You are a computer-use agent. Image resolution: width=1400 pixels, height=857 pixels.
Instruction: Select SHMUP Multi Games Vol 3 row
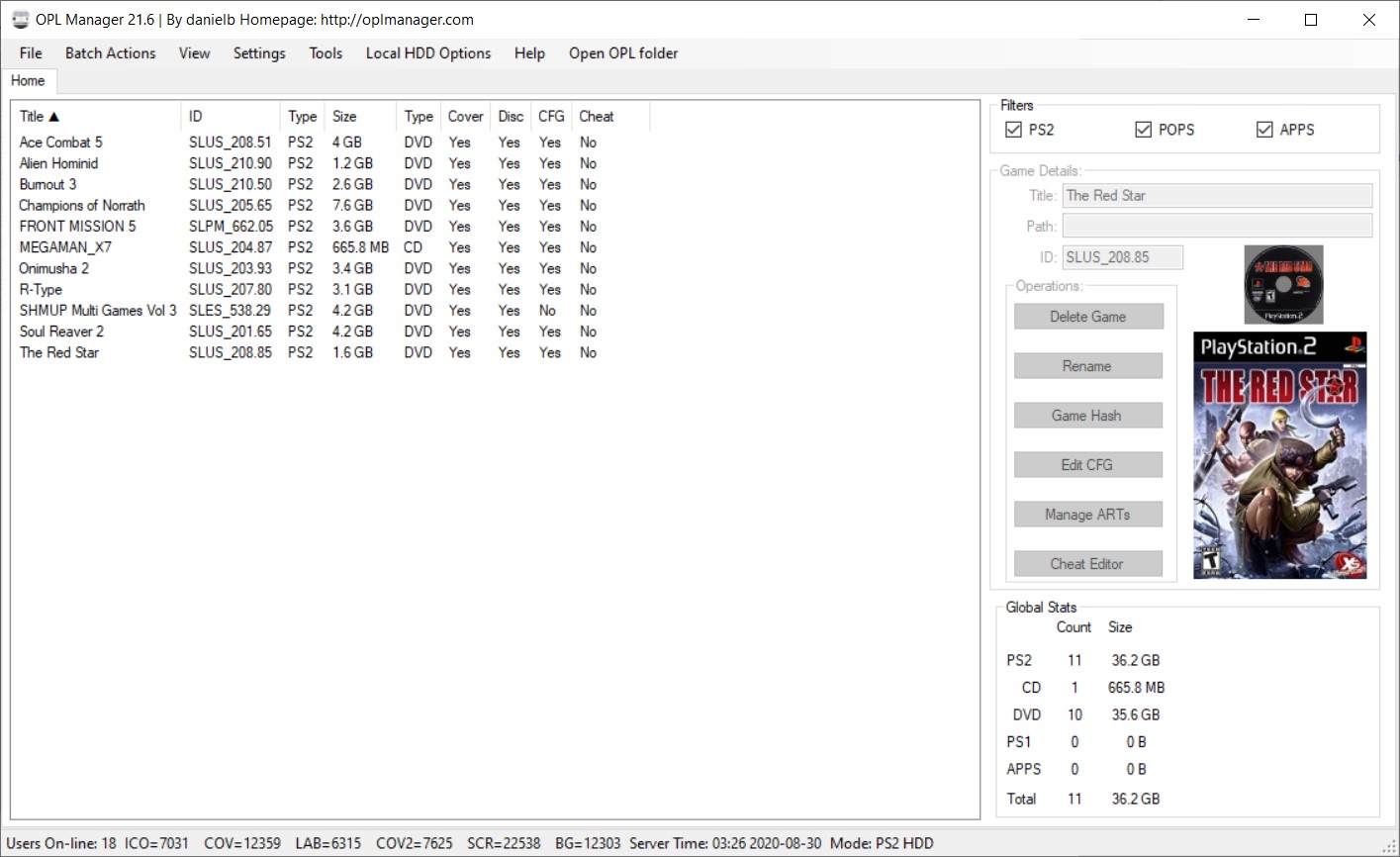(330, 311)
